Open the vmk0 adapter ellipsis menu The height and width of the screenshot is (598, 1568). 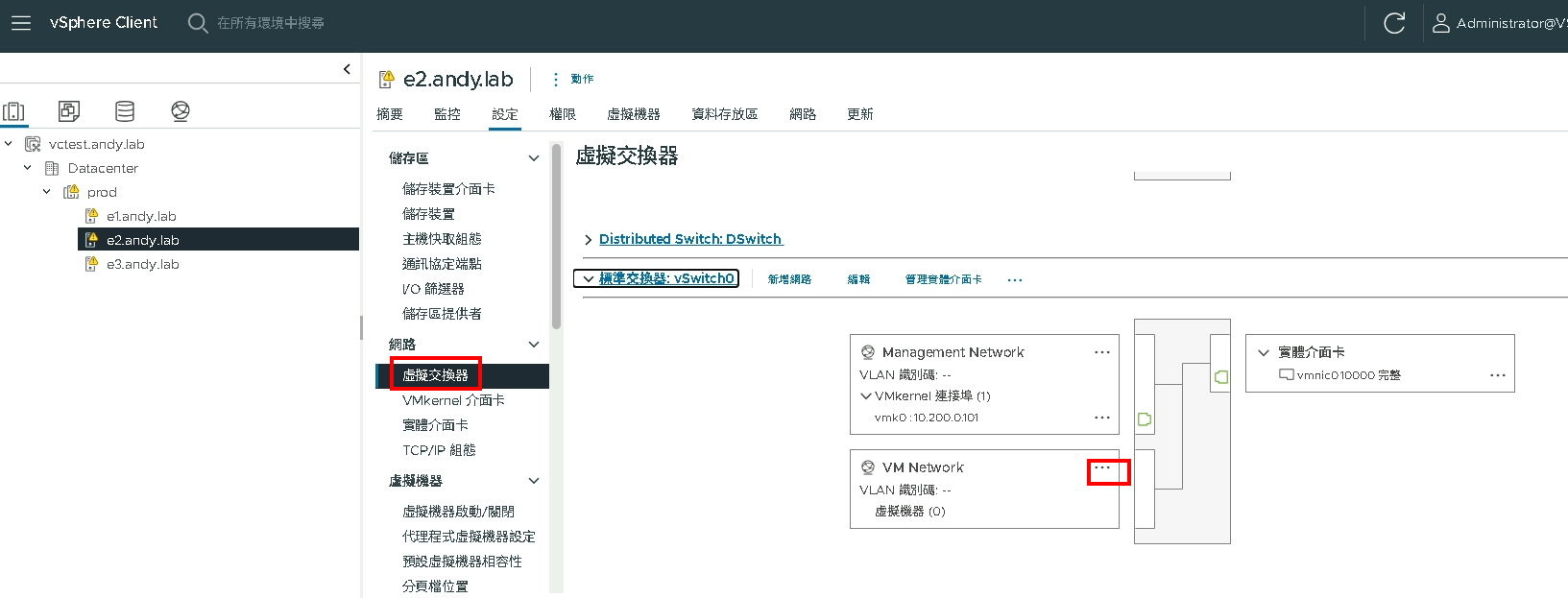click(x=1102, y=418)
